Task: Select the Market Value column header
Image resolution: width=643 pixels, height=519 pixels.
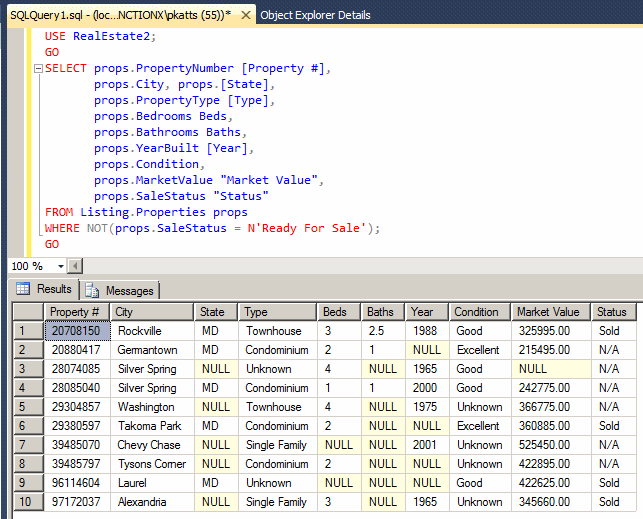Action: coord(551,312)
